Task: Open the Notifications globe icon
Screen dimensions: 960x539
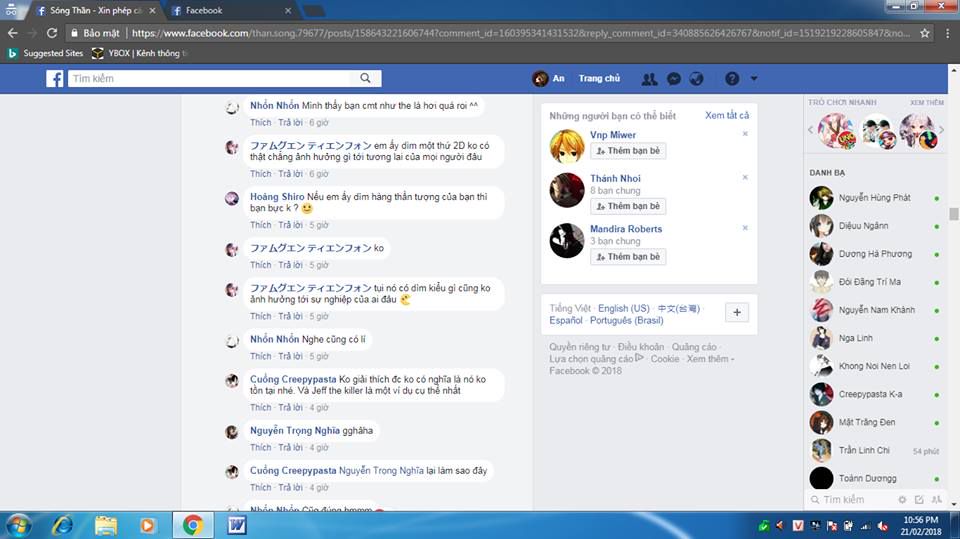Action: (697, 79)
